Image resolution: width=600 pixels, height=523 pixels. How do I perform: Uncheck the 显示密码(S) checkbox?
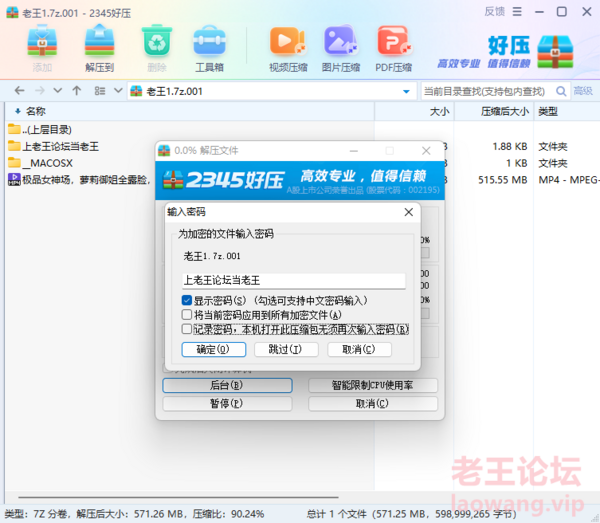187,300
